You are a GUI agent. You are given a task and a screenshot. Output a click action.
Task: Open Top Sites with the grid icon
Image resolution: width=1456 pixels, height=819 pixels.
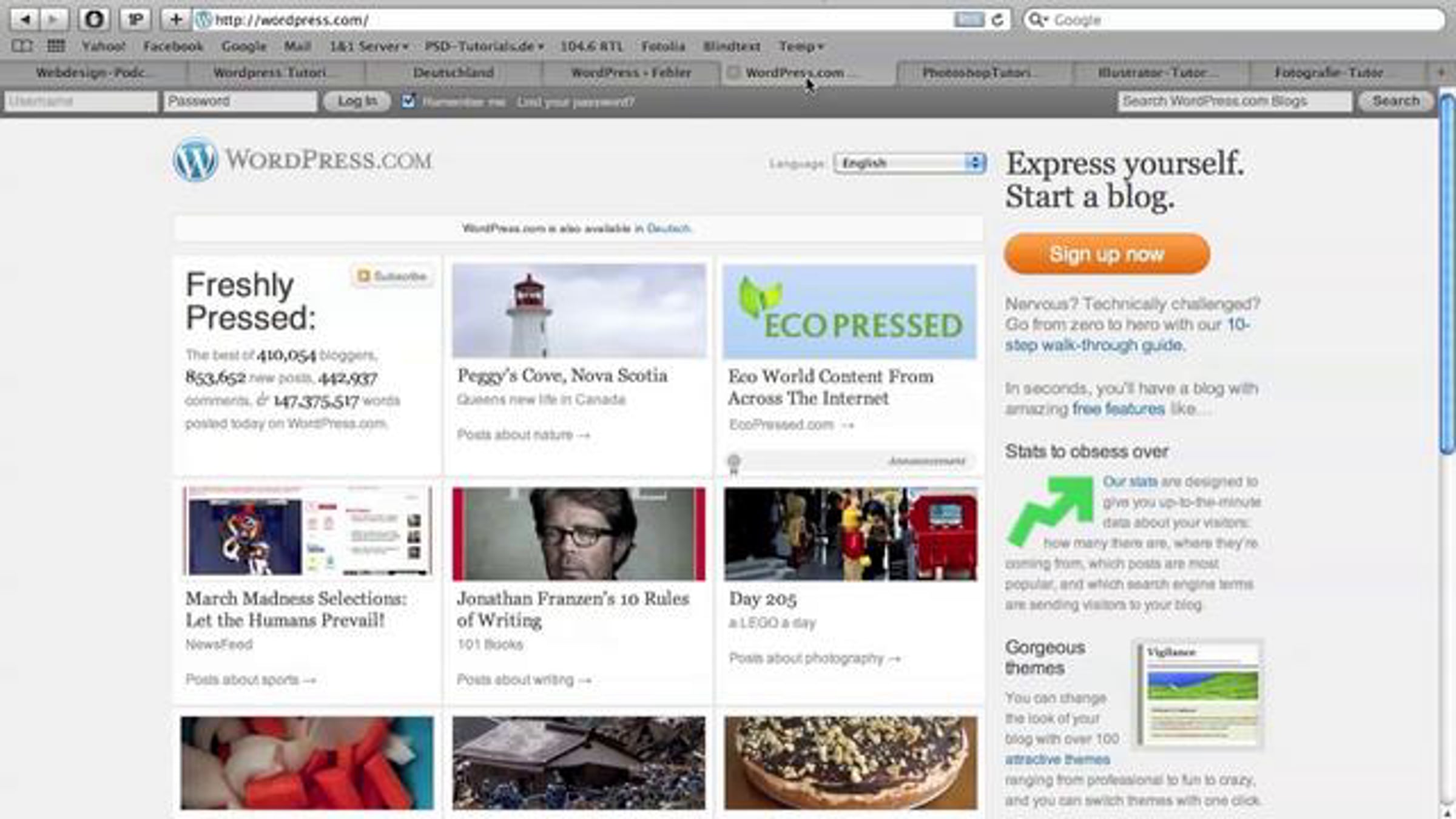click(x=56, y=46)
